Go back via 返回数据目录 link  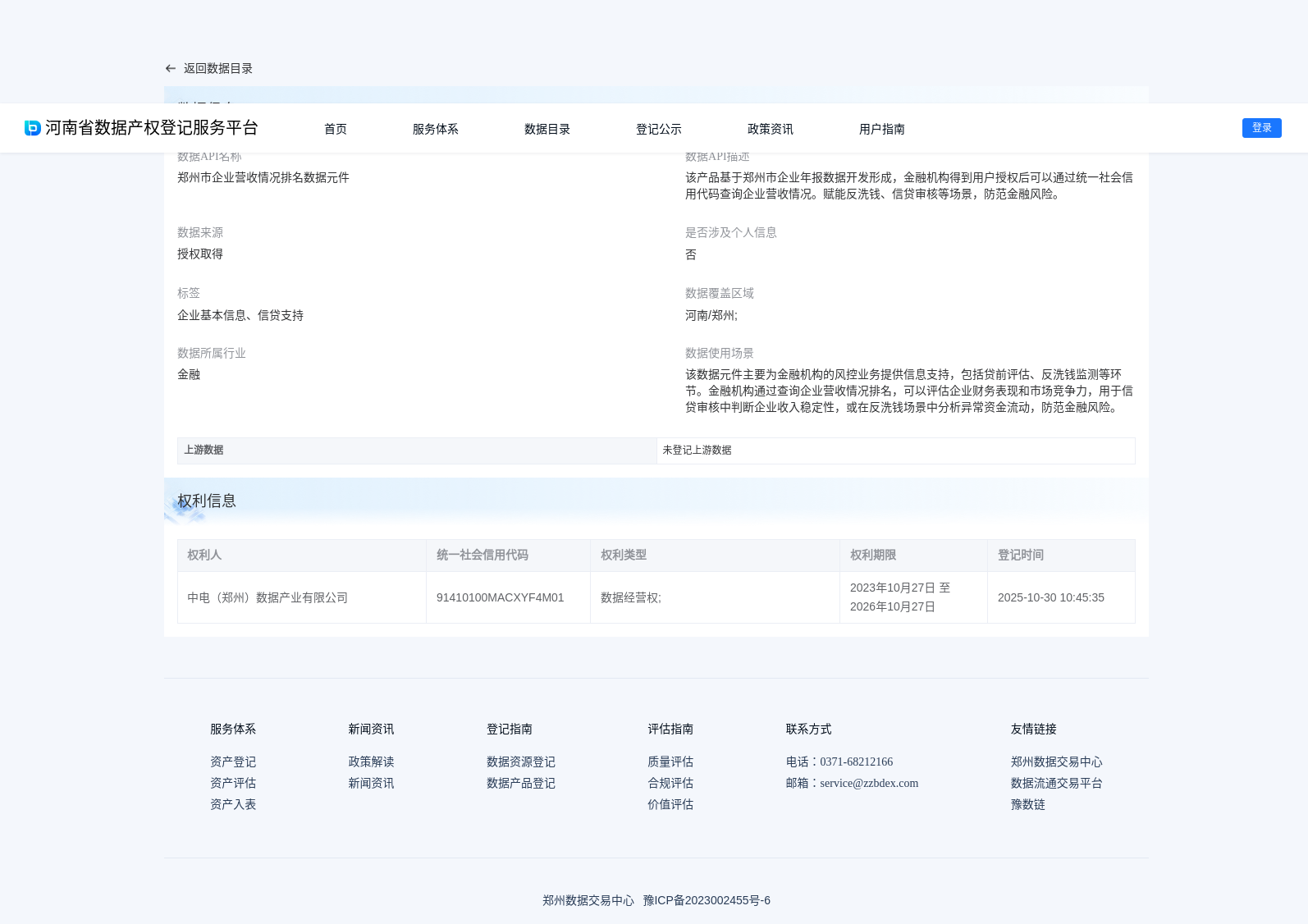[x=218, y=69]
